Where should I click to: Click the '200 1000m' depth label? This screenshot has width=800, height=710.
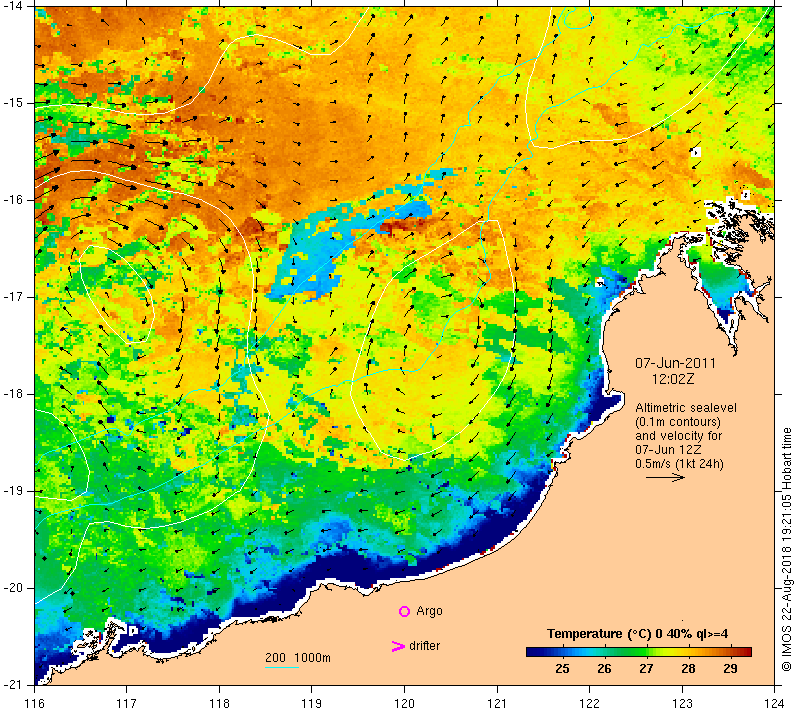(298, 657)
